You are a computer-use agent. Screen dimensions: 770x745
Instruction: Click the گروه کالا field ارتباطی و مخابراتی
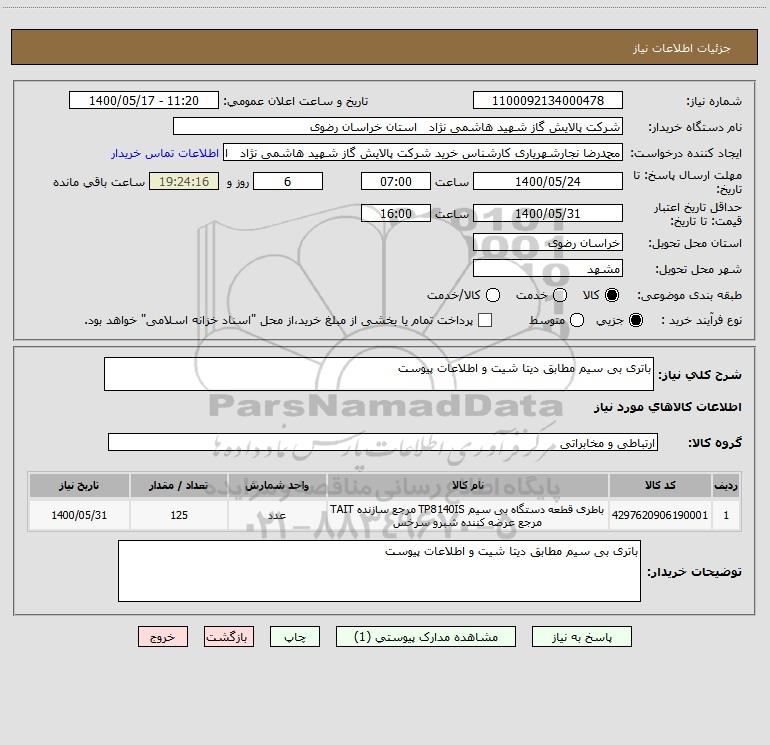coord(383,442)
